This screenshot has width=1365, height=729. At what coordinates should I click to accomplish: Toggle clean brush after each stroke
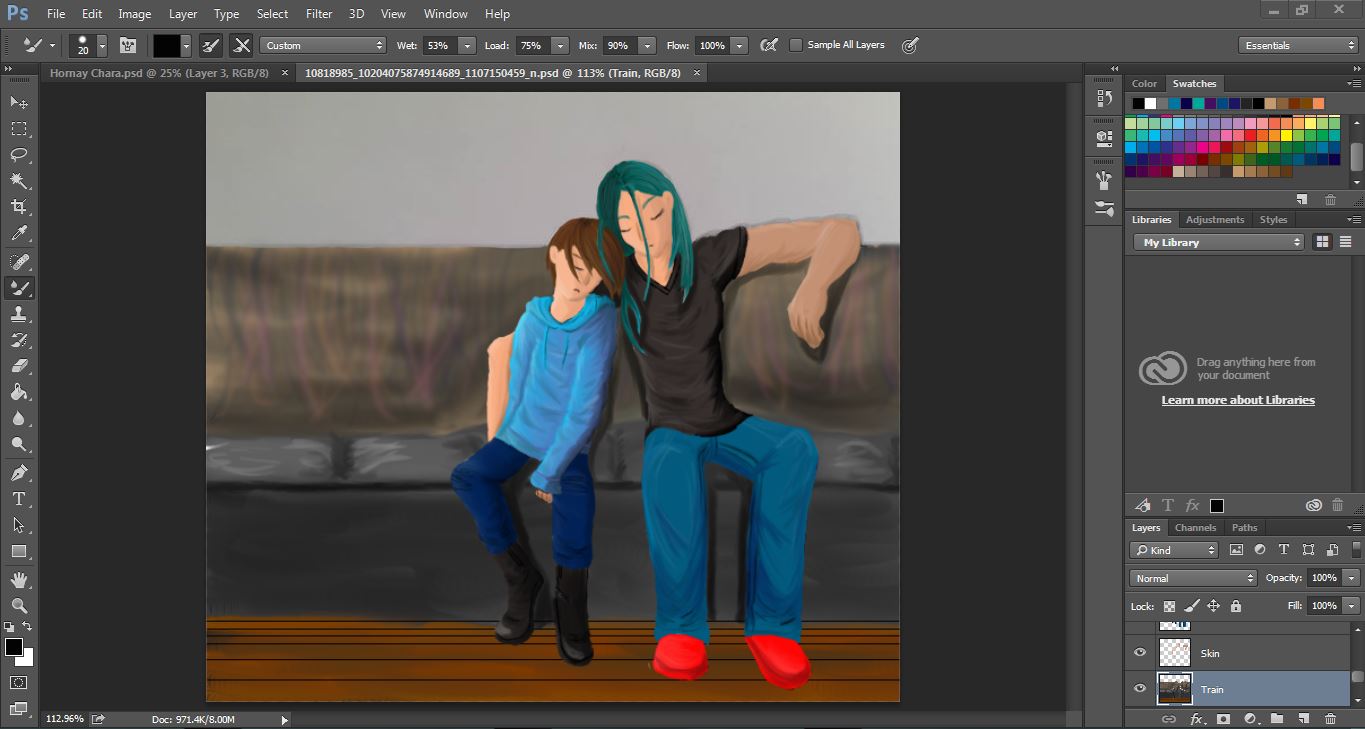click(241, 45)
